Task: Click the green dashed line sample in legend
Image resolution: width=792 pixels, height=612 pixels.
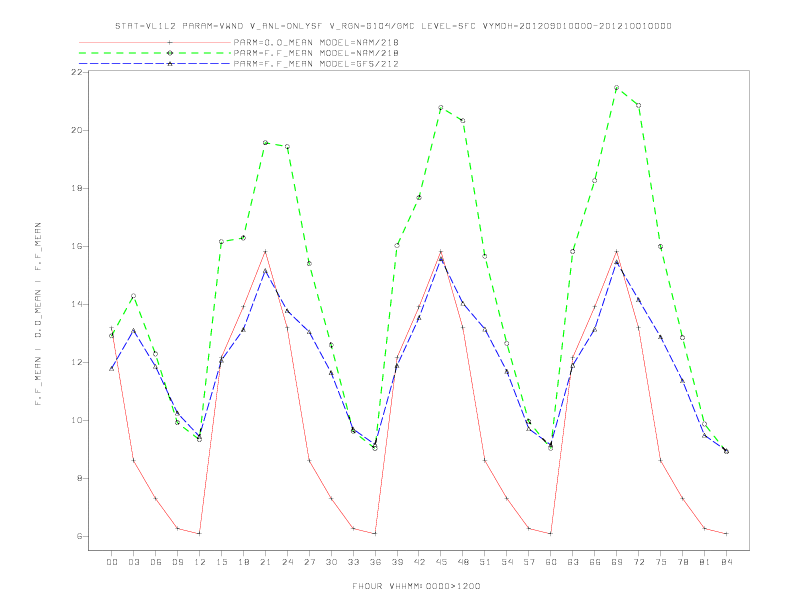Action: pyautogui.click(x=155, y=53)
